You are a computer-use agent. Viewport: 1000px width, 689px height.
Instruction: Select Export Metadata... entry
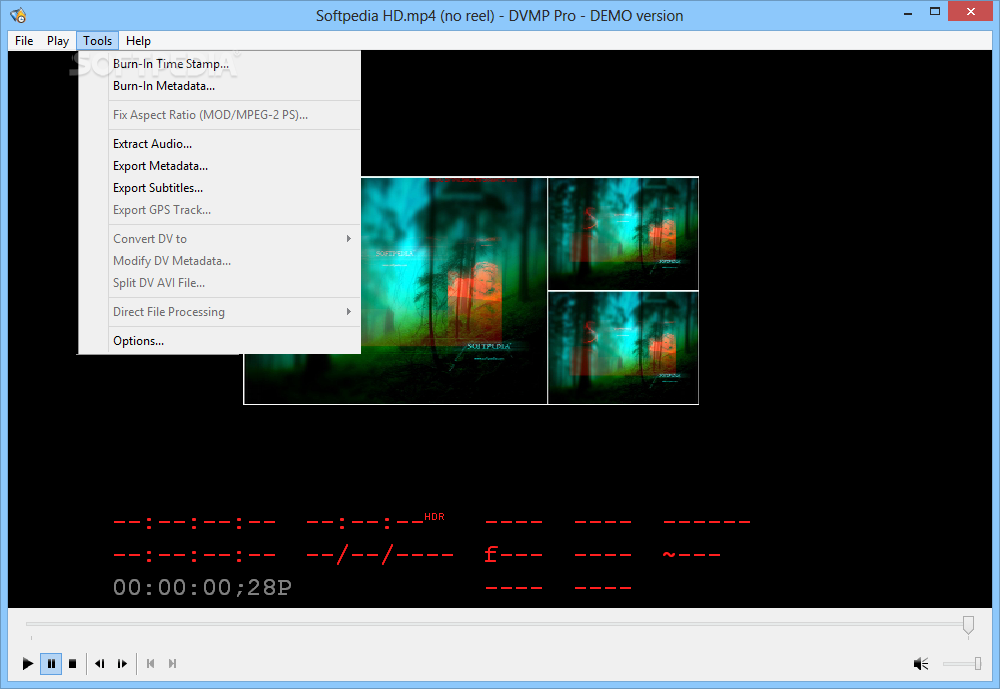point(219,166)
